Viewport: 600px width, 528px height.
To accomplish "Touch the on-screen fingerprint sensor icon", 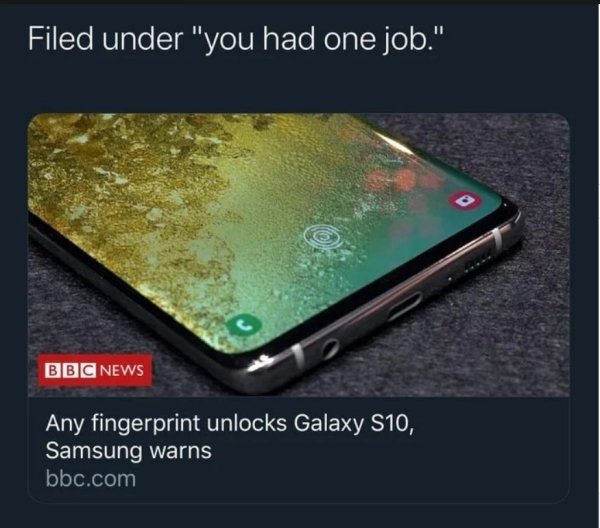I will (x=323, y=235).
